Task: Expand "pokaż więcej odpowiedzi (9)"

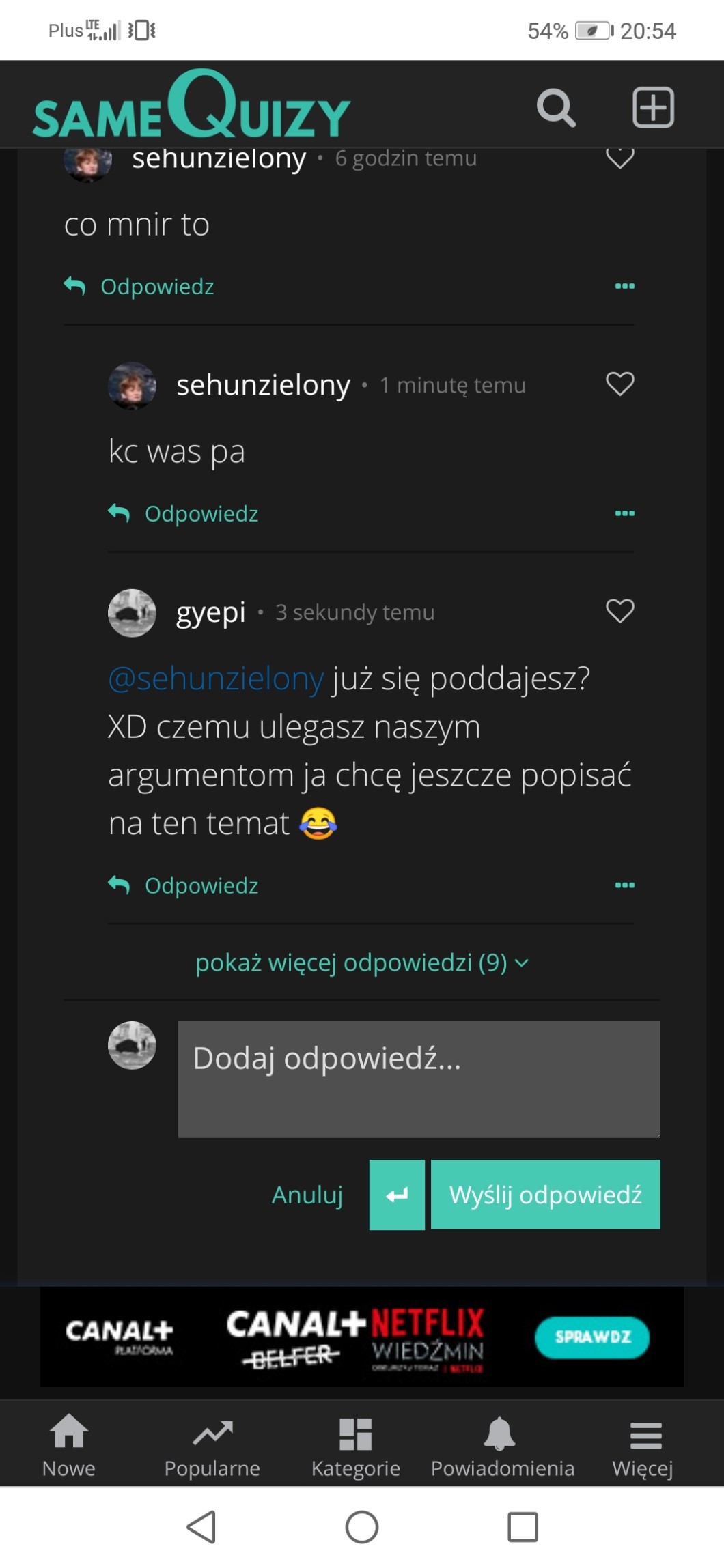Action: pyautogui.click(x=361, y=963)
